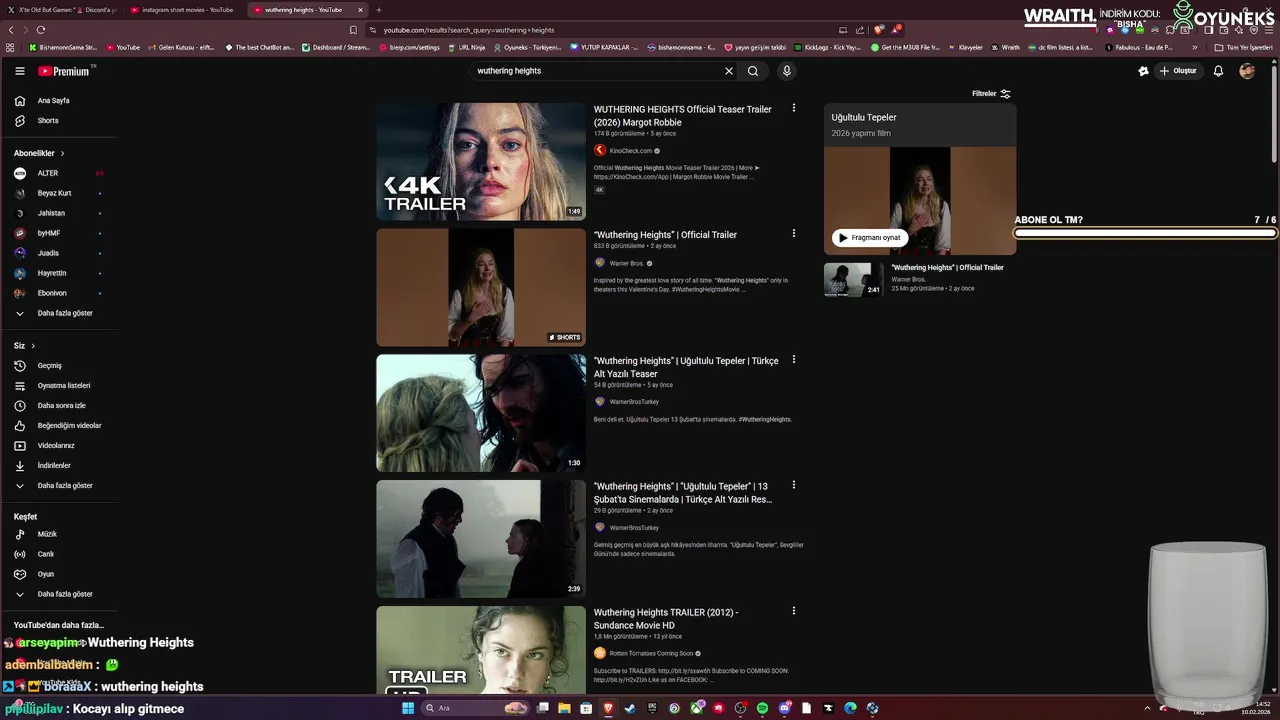Switch to the Discord browser tab
This screenshot has width=1280, height=720.
pos(61,10)
